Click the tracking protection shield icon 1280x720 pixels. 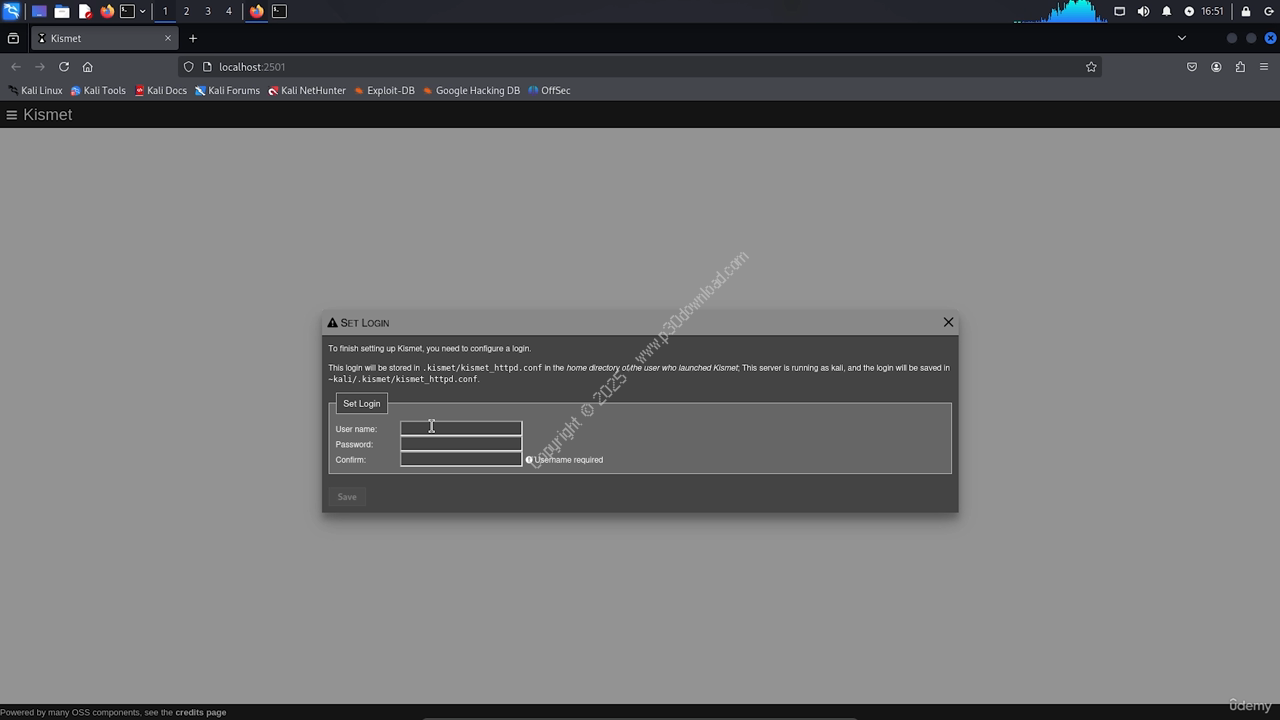point(188,67)
